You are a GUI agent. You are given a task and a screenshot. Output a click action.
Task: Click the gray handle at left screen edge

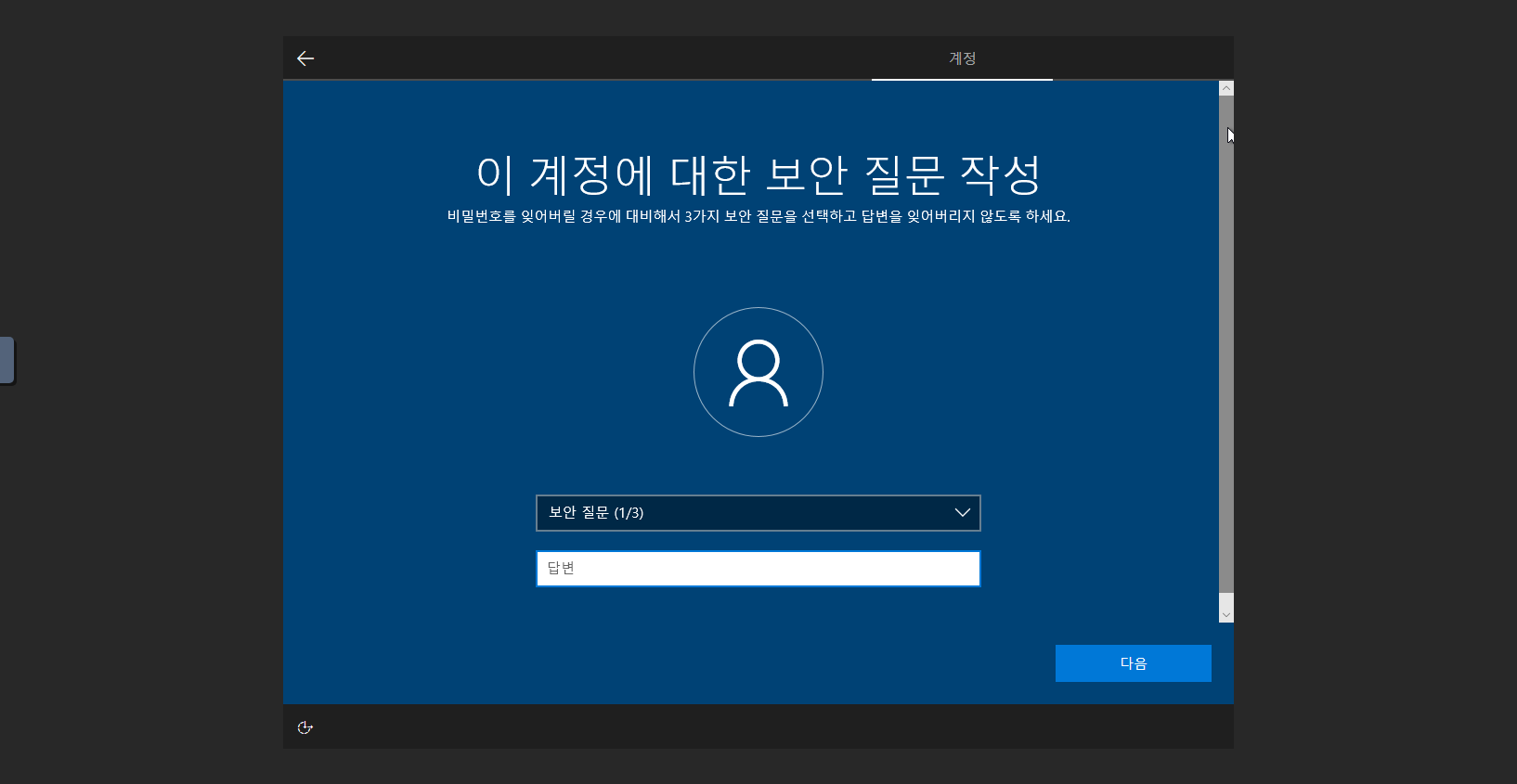tap(7, 360)
